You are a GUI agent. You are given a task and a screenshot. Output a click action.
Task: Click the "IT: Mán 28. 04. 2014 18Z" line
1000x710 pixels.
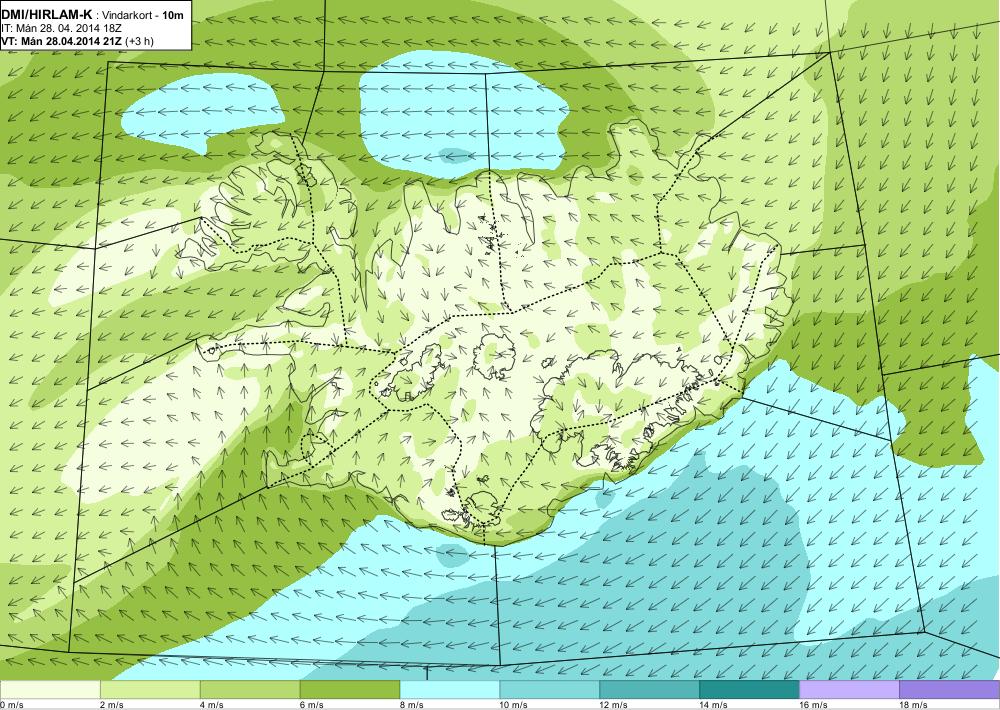pyautogui.click(x=62, y=28)
